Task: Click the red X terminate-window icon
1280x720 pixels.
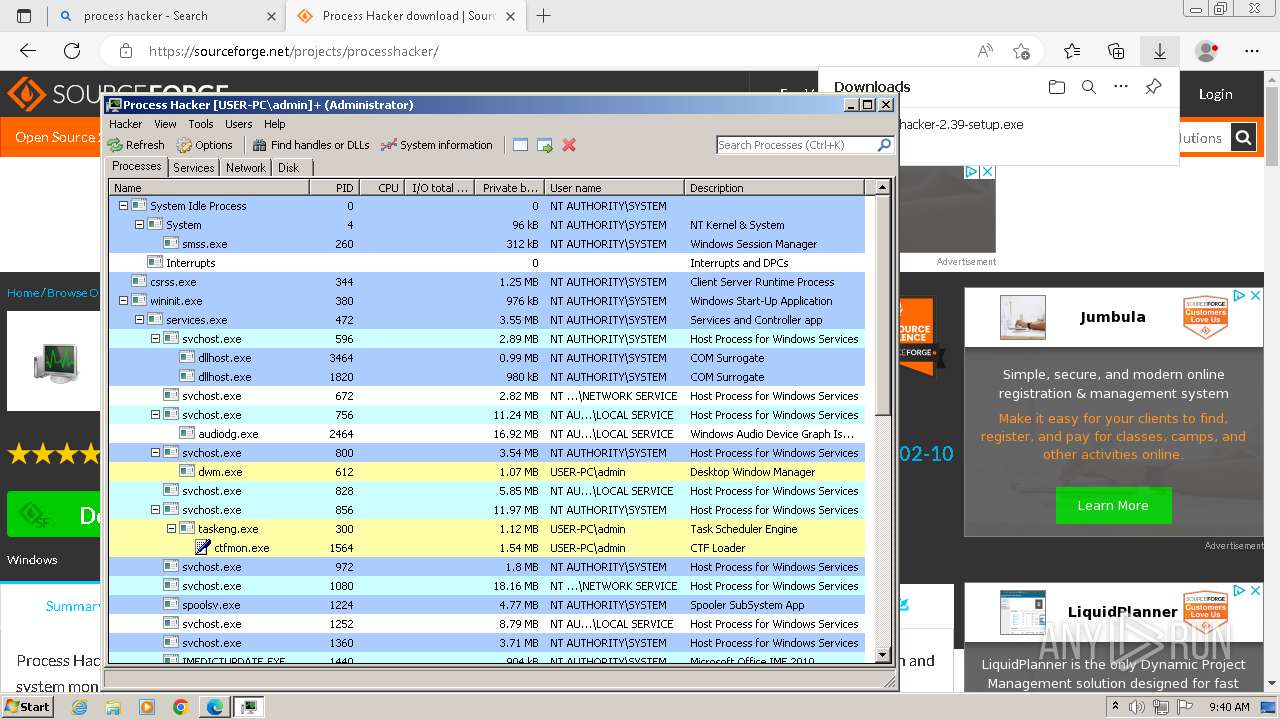Action: pyautogui.click(x=569, y=145)
